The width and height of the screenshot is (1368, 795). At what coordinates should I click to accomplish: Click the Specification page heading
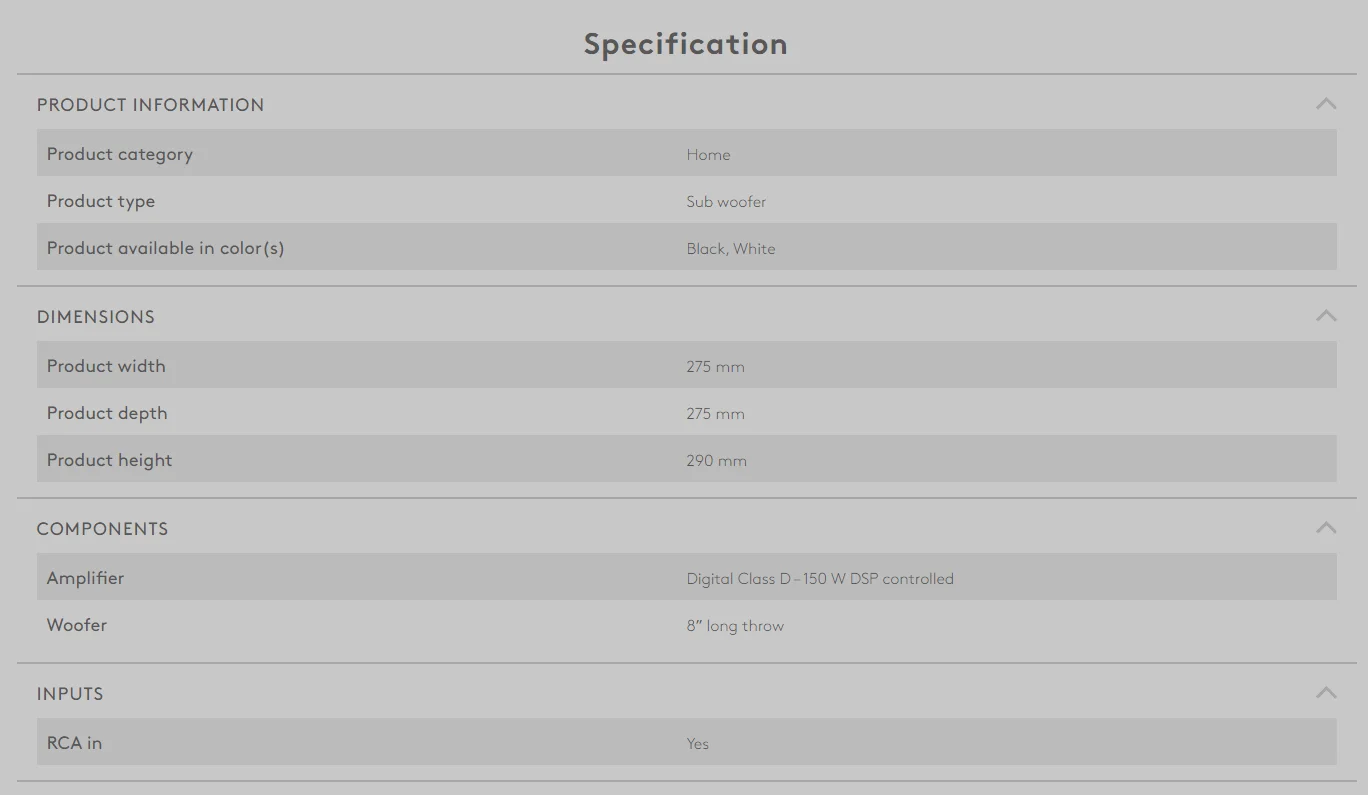(686, 44)
